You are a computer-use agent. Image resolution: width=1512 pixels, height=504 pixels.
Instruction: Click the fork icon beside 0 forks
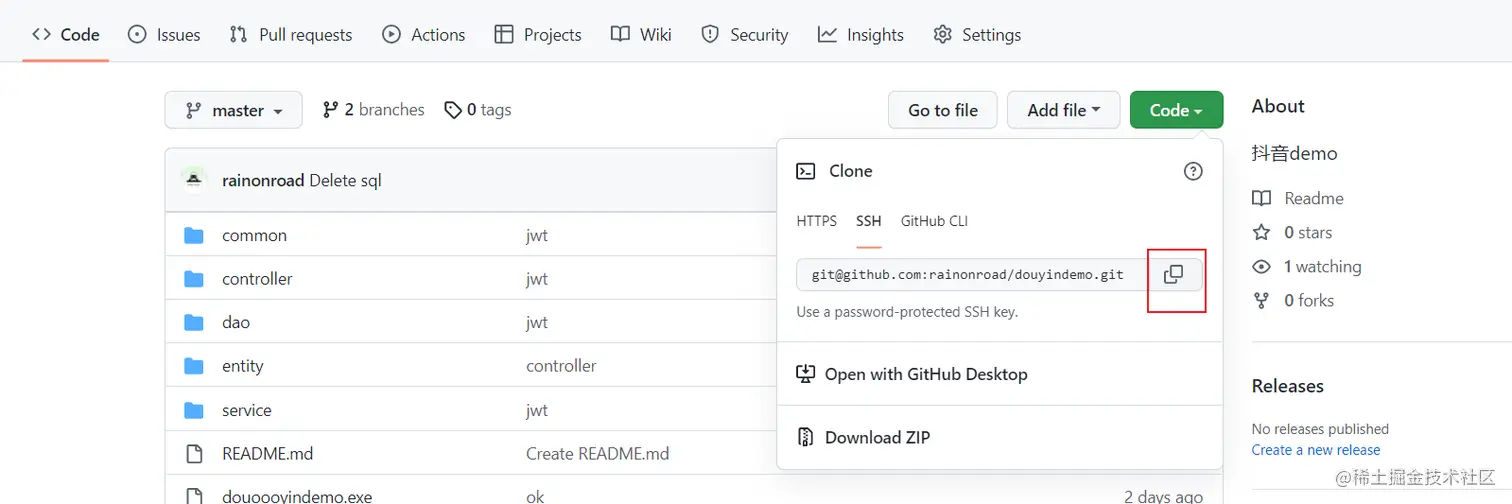(x=1262, y=300)
